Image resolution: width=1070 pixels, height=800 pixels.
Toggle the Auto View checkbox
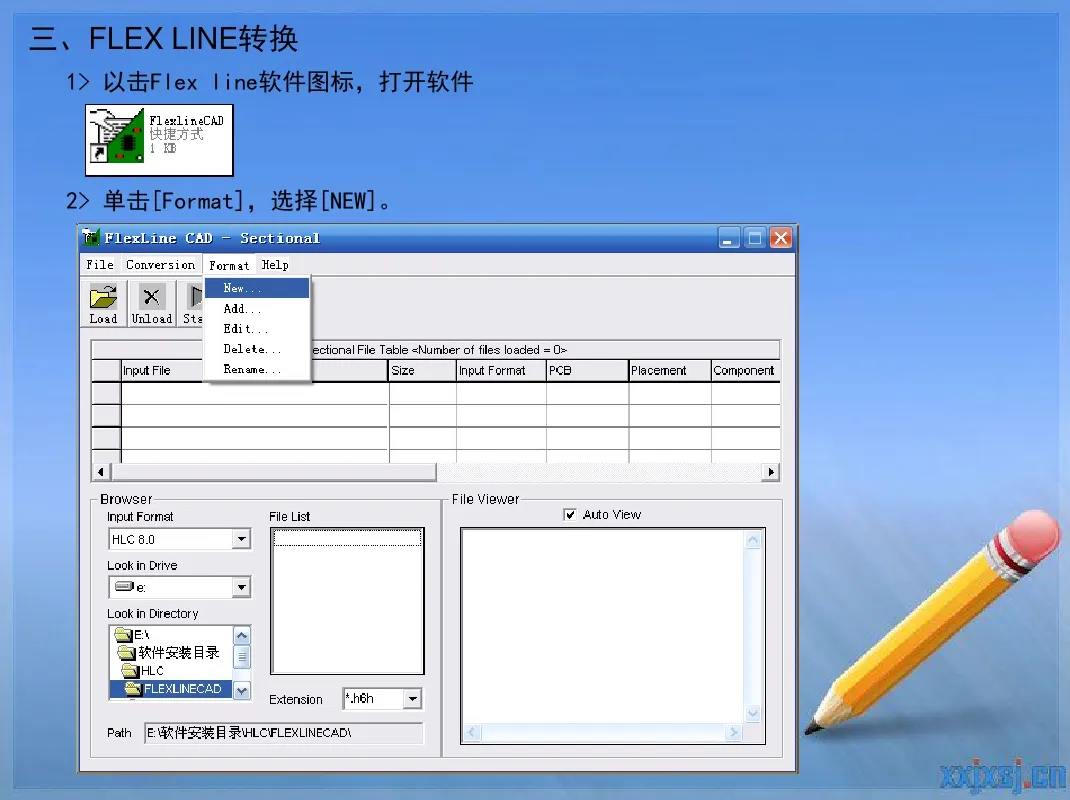click(x=570, y=515)
